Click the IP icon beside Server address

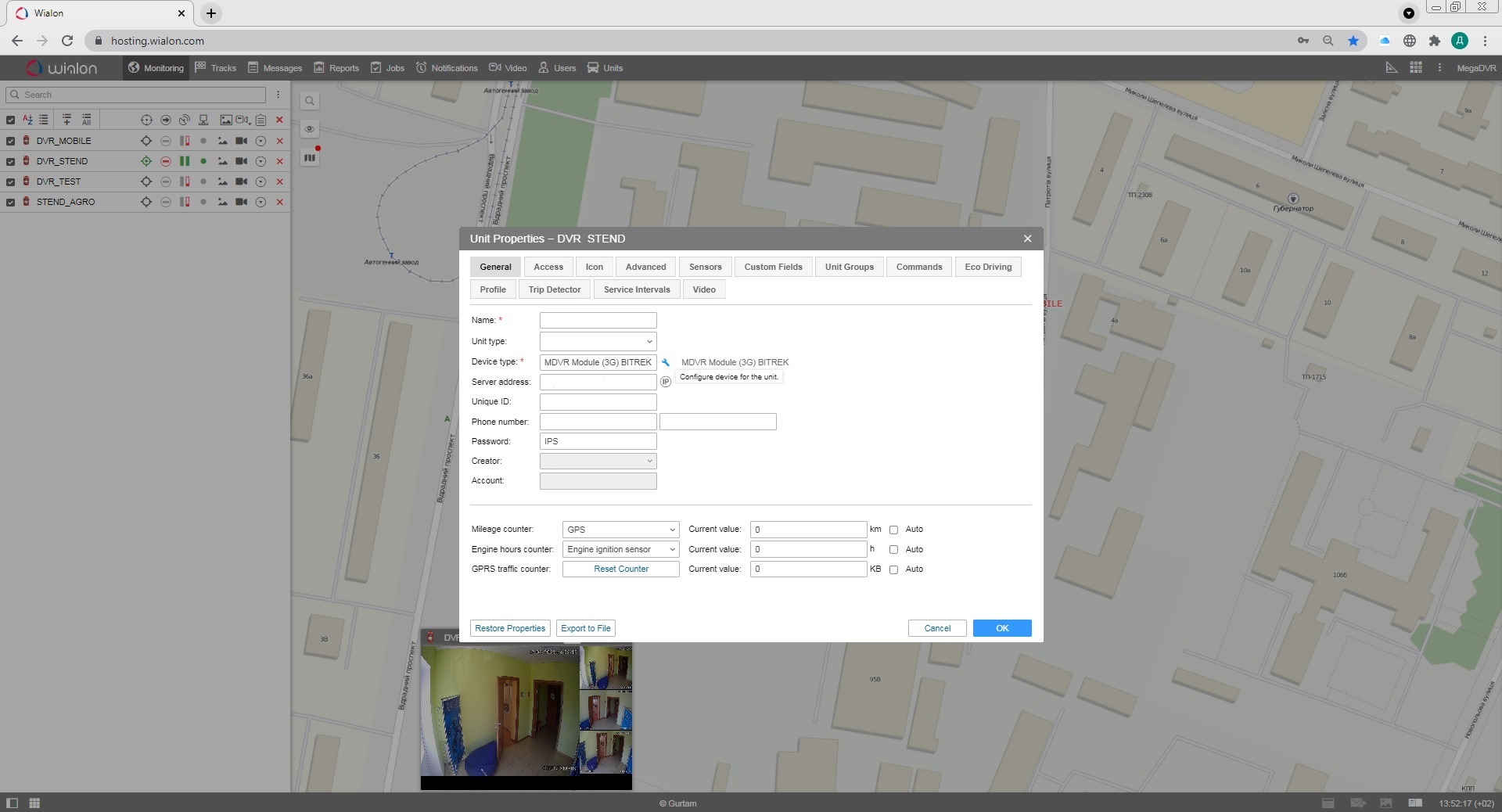pos(666,382)
